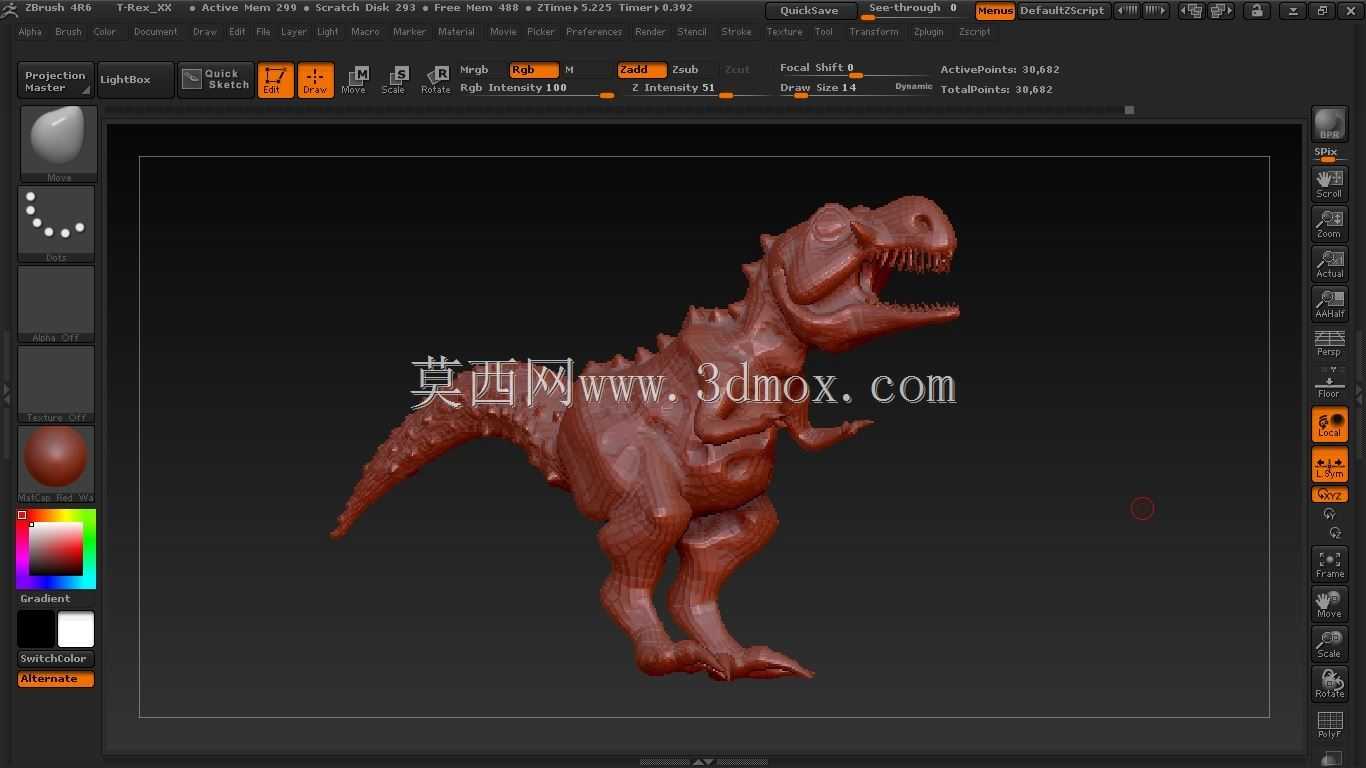
Task: Pick a hue in the color picker
Action: coord(56,548)
